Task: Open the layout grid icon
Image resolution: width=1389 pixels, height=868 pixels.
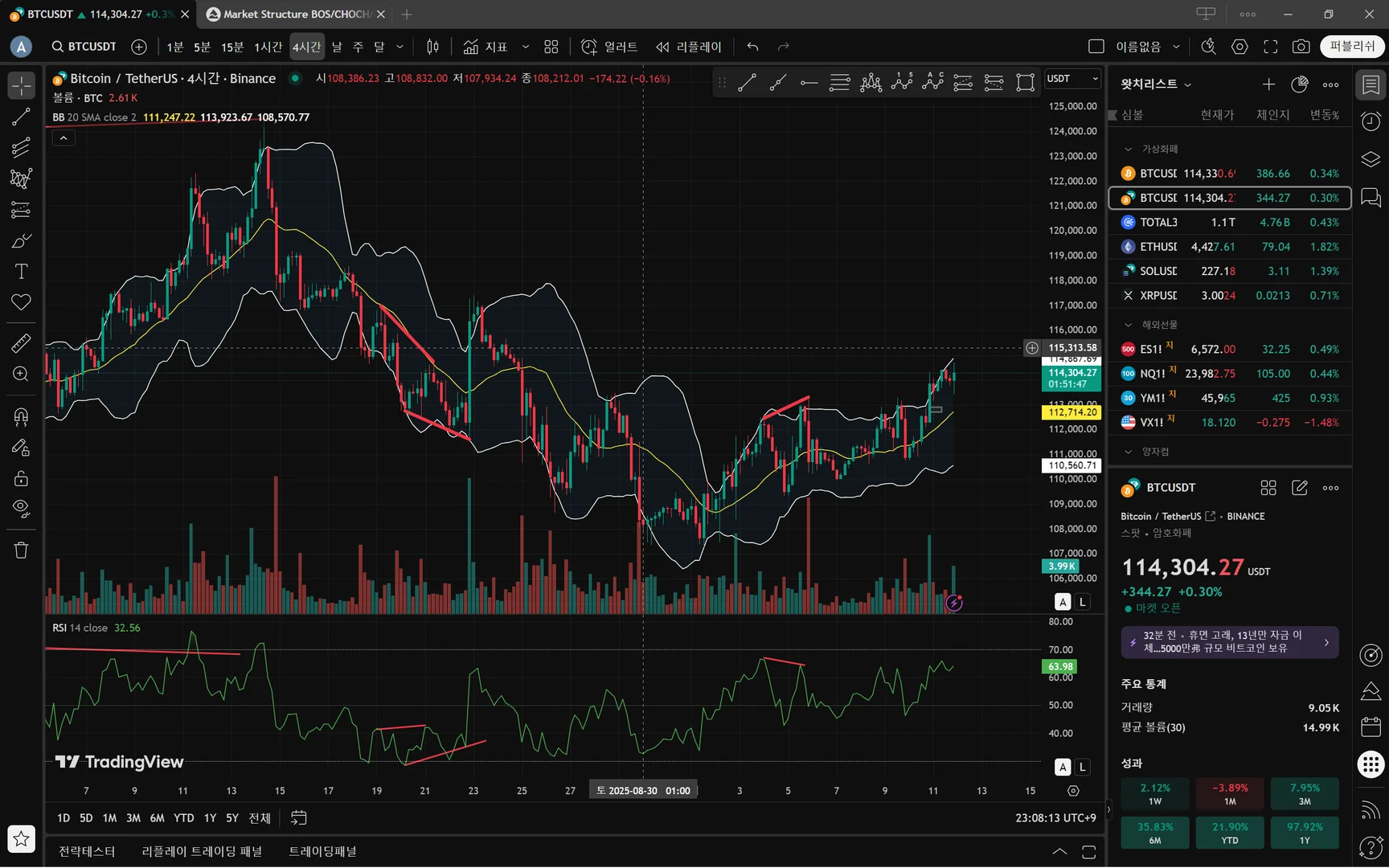Action: 551,47
